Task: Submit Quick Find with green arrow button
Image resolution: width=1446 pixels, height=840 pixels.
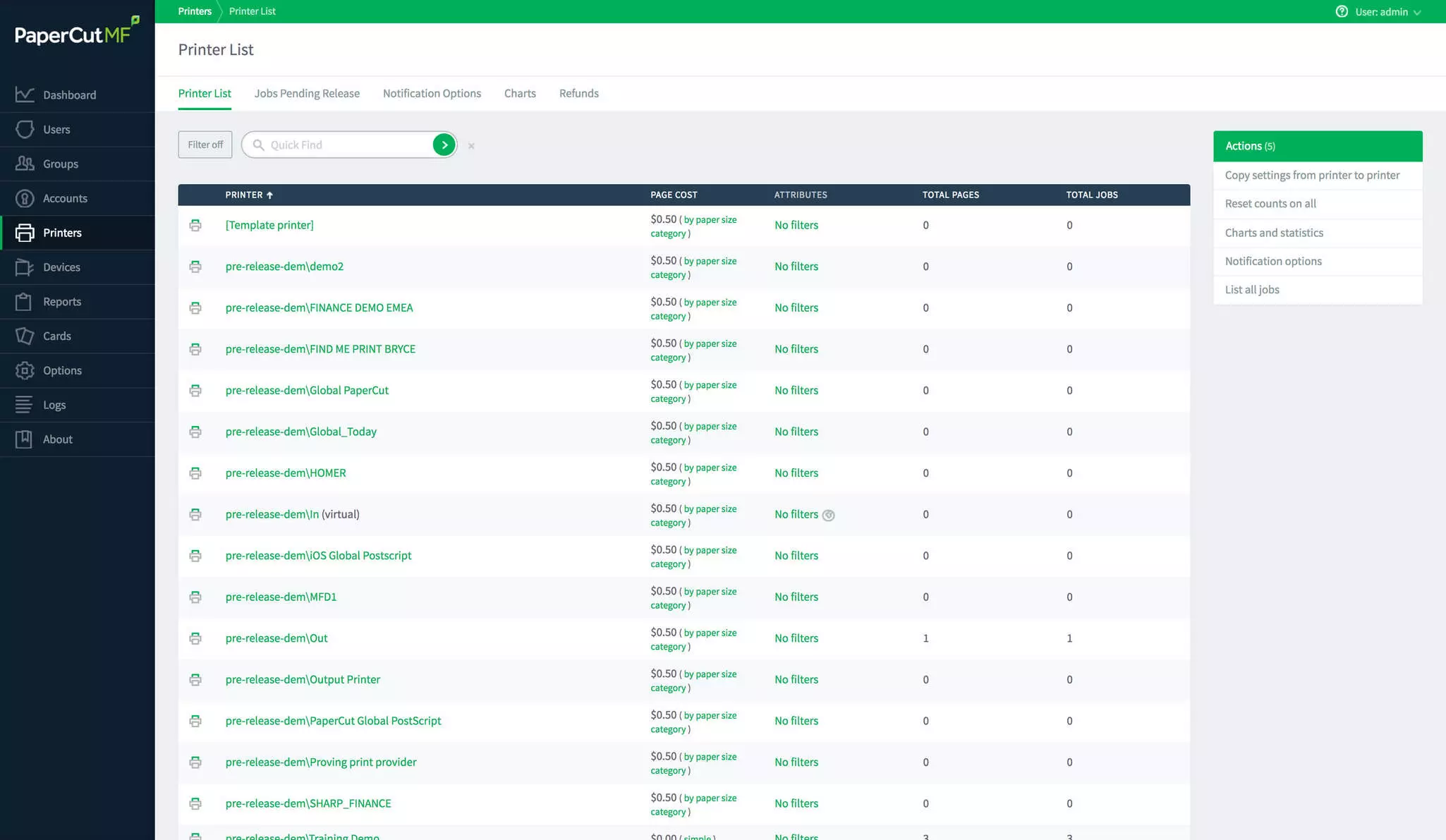Action: pos(444,145)
